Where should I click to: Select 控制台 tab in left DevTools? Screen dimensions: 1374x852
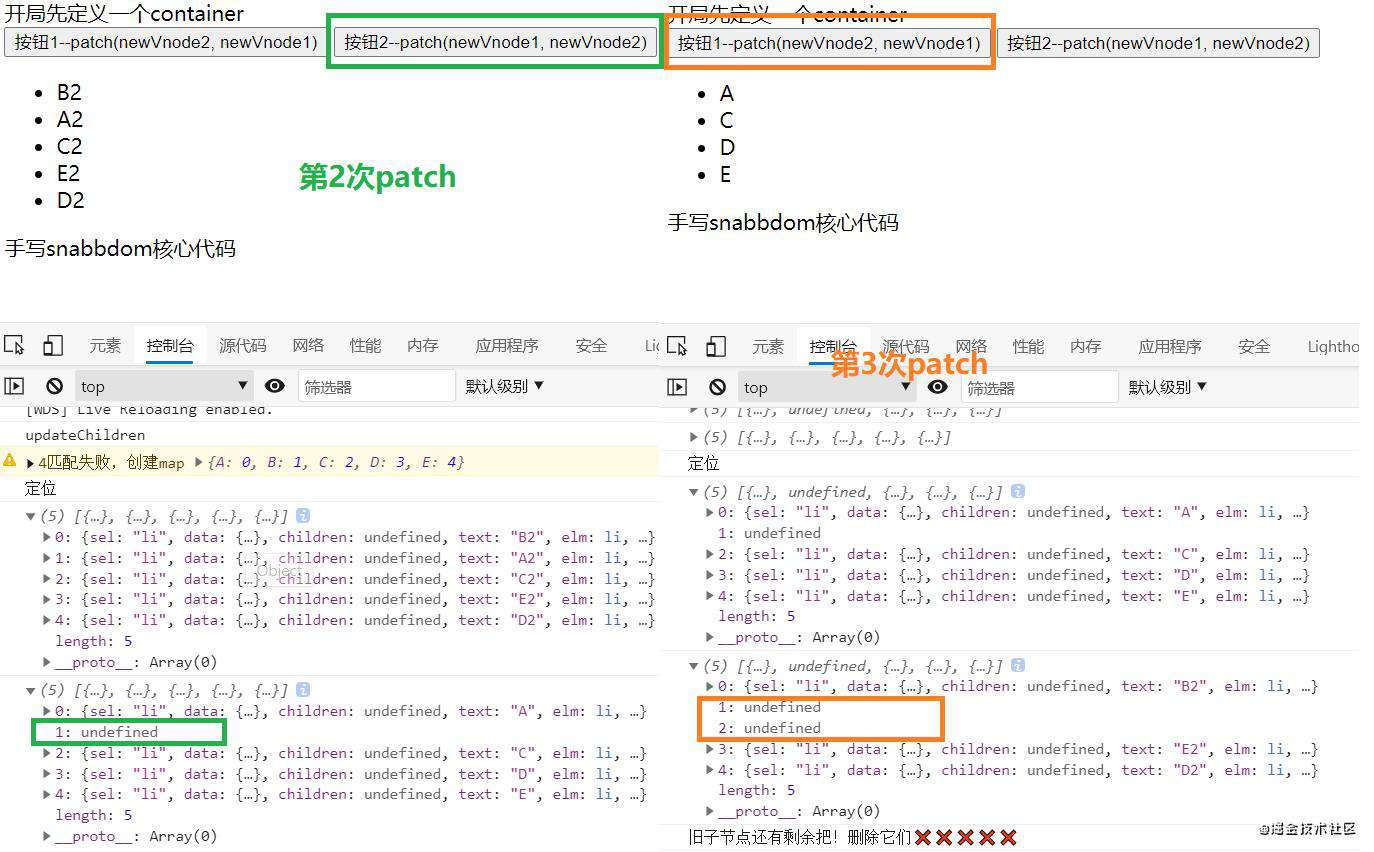point(170,345)
